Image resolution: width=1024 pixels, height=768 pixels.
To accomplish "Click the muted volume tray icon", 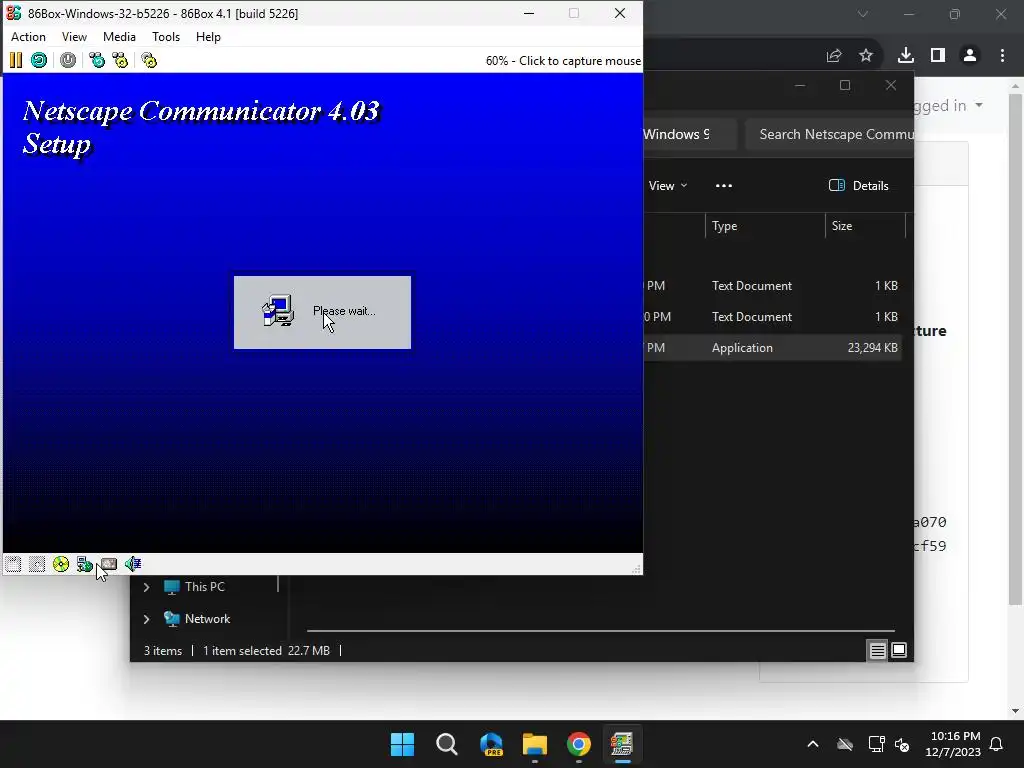I will click(x=903, y=744).
